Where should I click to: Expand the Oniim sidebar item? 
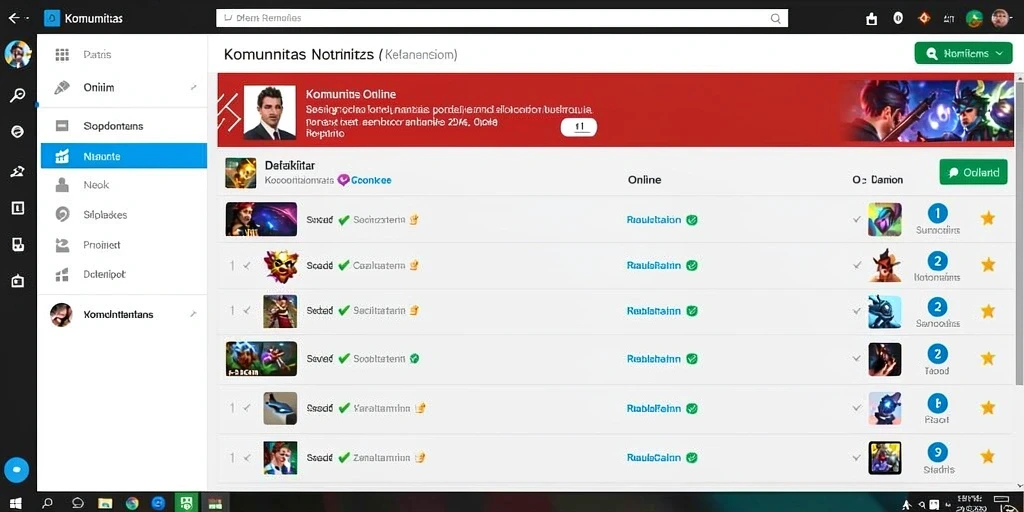(123, 88)
